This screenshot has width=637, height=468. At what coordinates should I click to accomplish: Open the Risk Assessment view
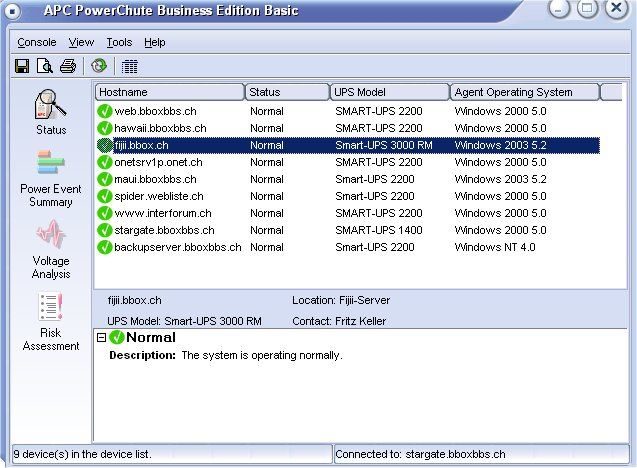pyautogui.click(x=51, y=322)
